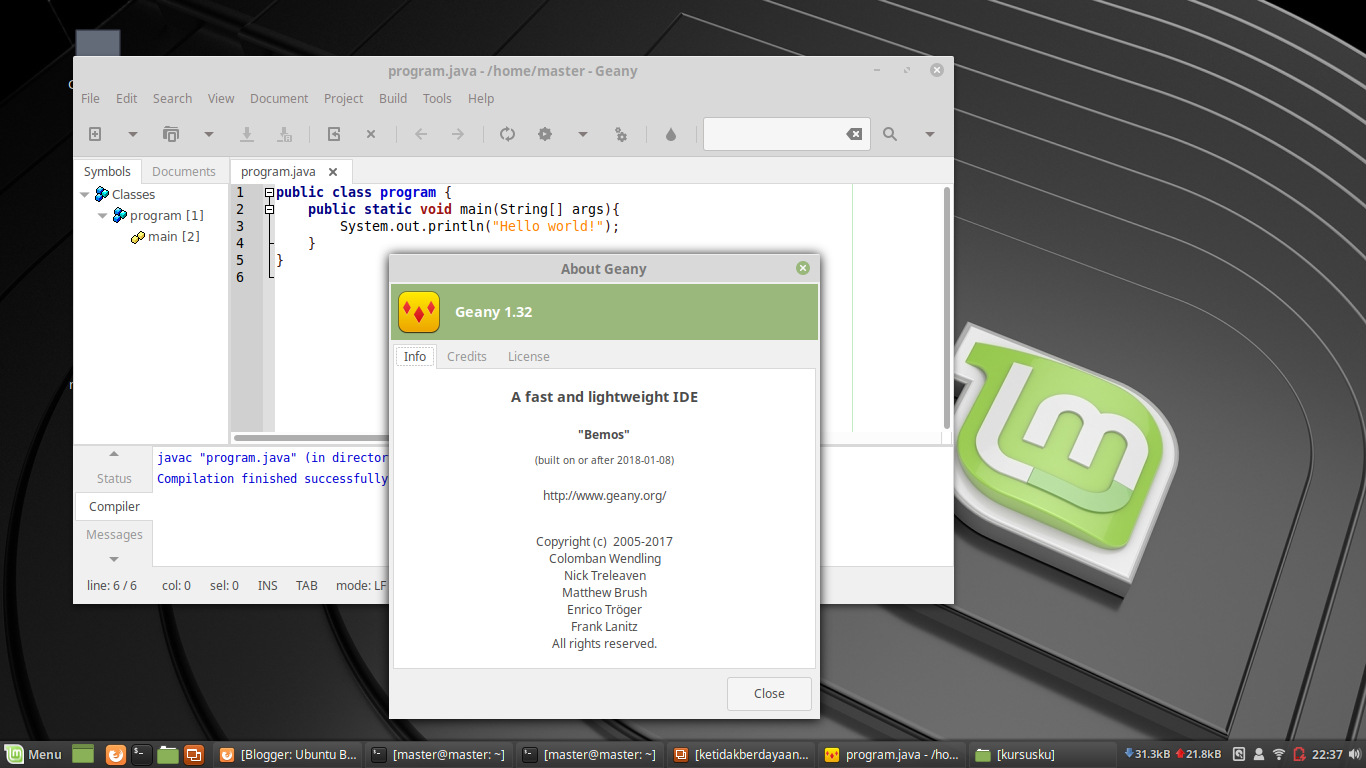Image resolution: width=1366 pixels, height=768 pixels.
Task: Switch to the License tab in About Geany
Action: [529, 356]
